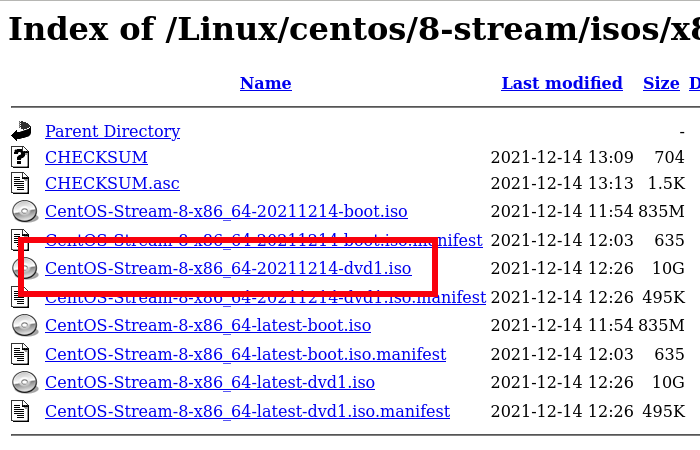Click the disc icon for latest-boot.iso
700x450 pixels.
24,326
